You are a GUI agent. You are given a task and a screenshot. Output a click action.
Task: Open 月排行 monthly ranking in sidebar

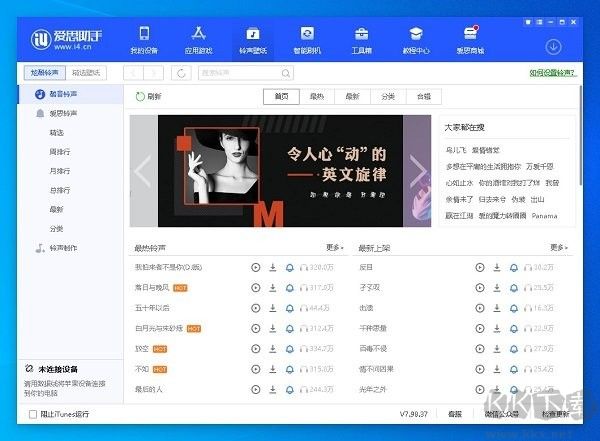60,171
